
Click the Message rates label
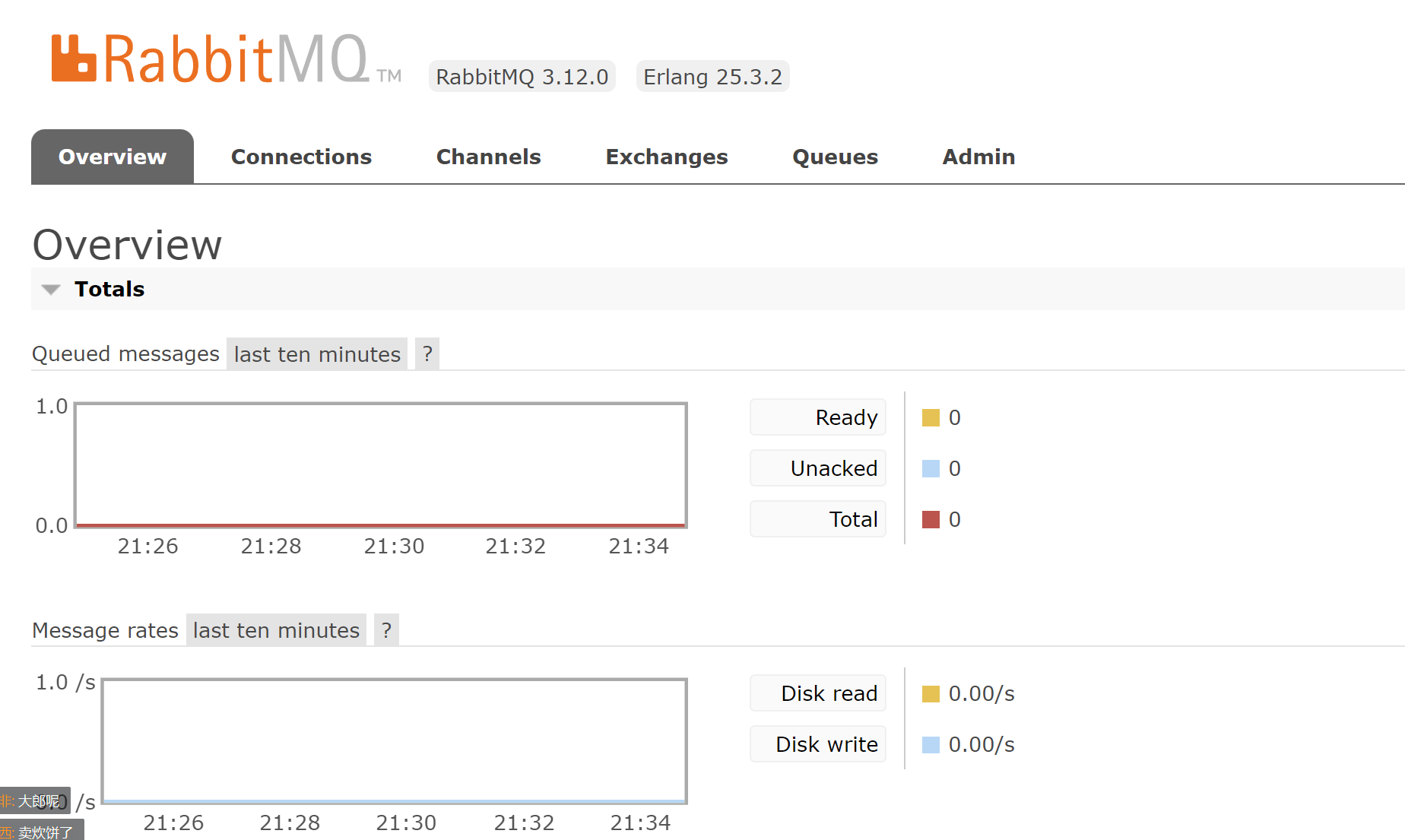point(105,630)
